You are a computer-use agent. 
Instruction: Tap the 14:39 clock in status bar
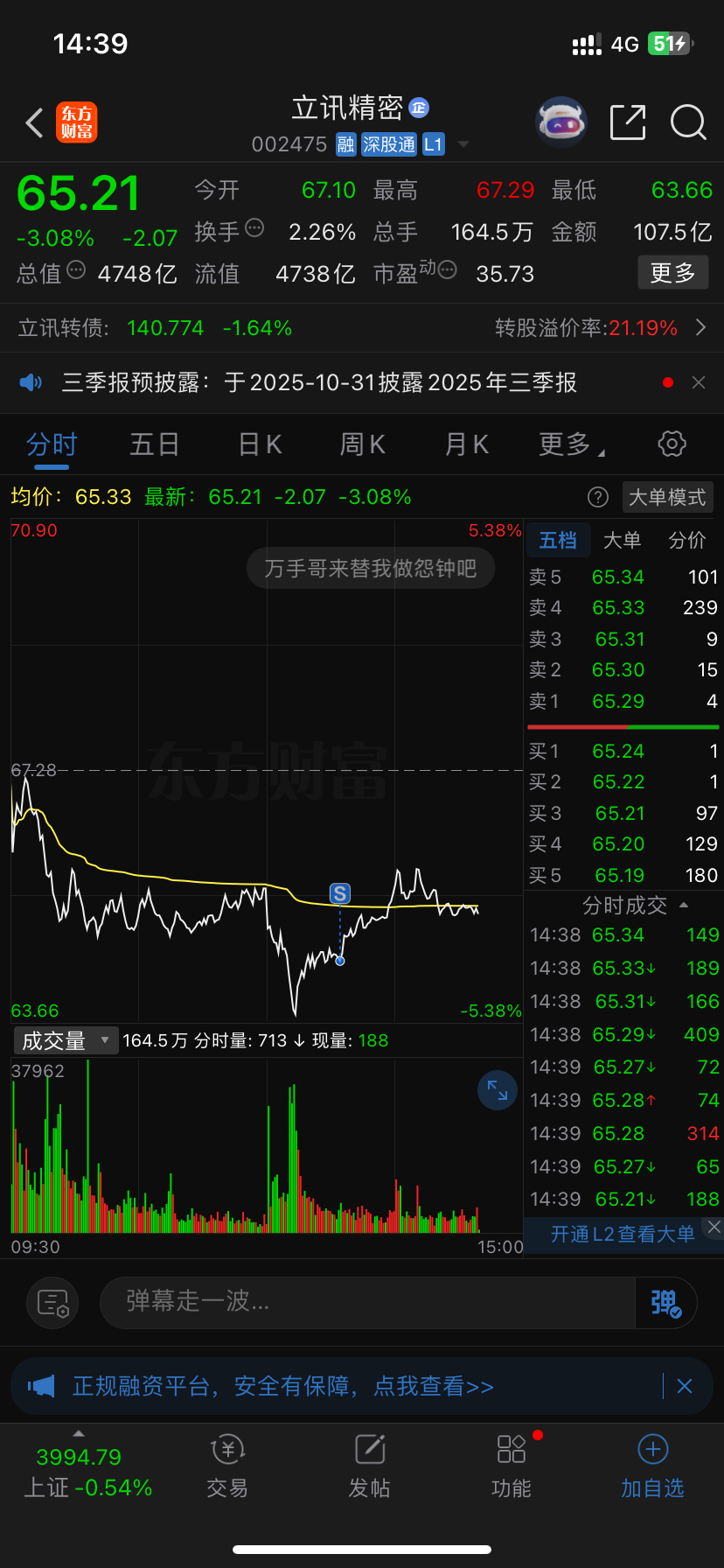click(91, 44)
